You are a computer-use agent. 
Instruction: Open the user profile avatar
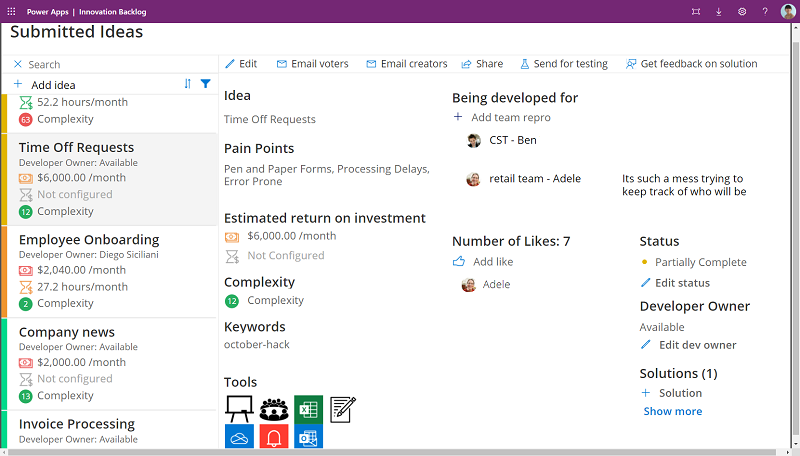[x=788, y=11]
